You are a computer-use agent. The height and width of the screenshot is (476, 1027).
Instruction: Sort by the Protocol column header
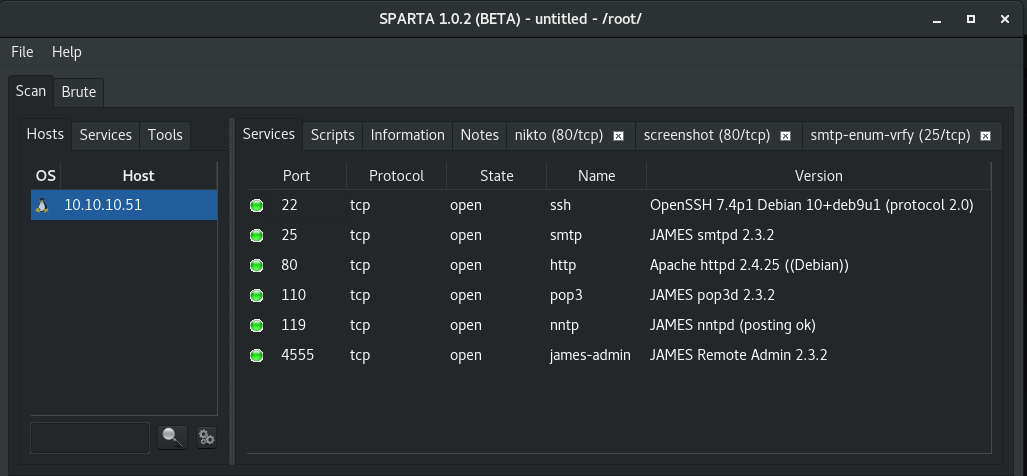pyautogui.click(x=396, y=176)
